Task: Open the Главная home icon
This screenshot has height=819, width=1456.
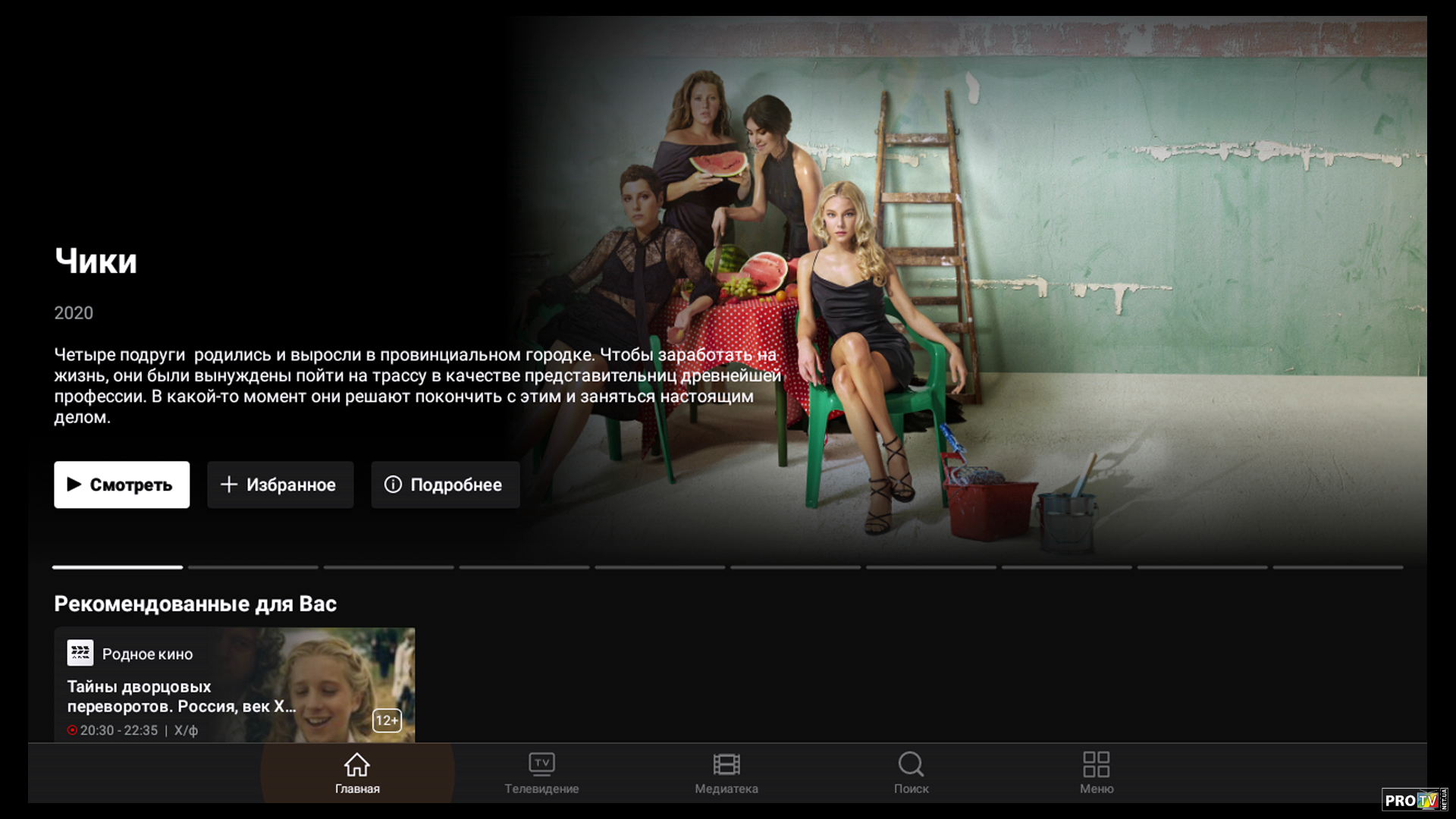Action: tap(357, 764)
